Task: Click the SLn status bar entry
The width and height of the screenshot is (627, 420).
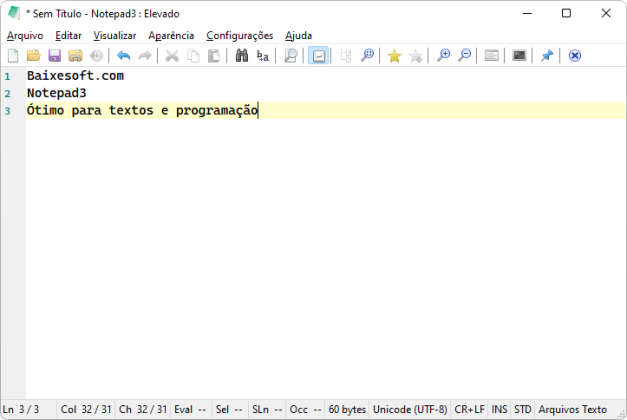Action: click(267, 410)
